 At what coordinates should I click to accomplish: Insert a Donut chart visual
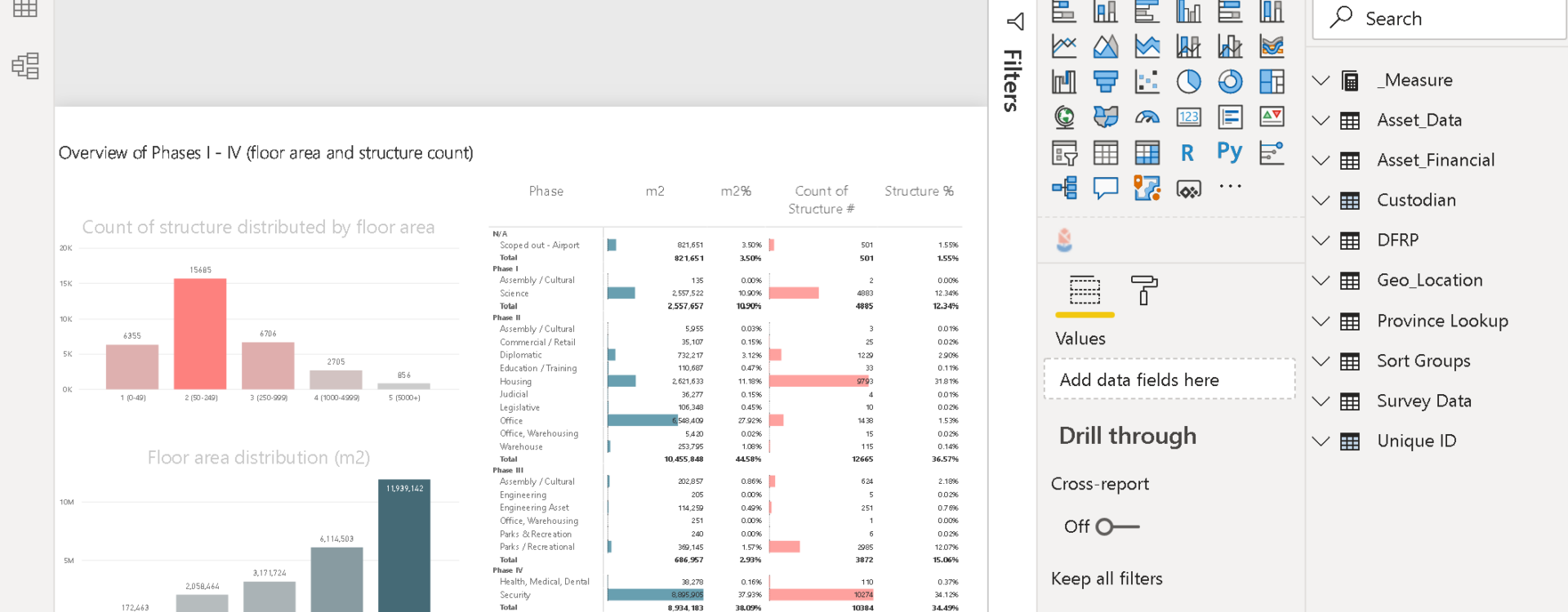tap(1230, 82)
